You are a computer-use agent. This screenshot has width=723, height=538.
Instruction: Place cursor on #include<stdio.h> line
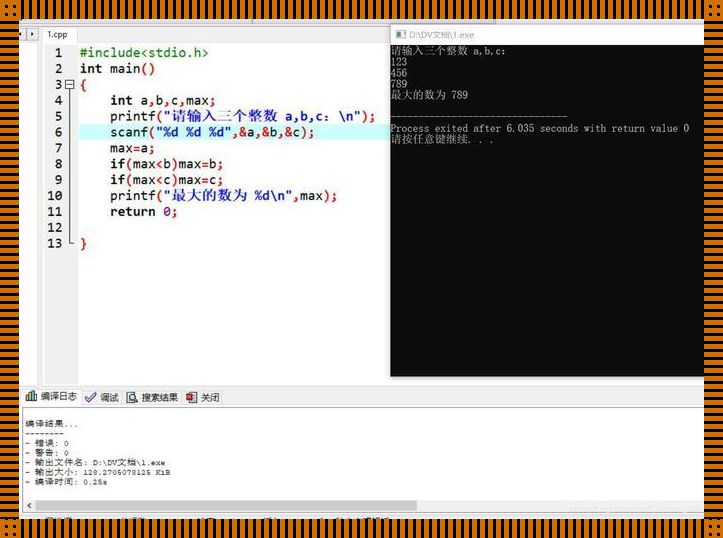pos(144,53)
